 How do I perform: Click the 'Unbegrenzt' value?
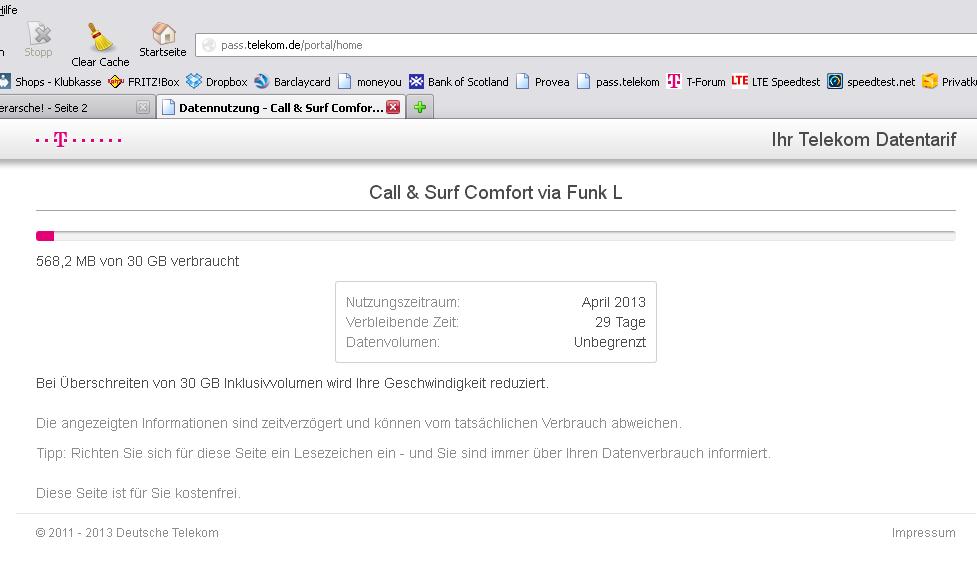(610, 342)
